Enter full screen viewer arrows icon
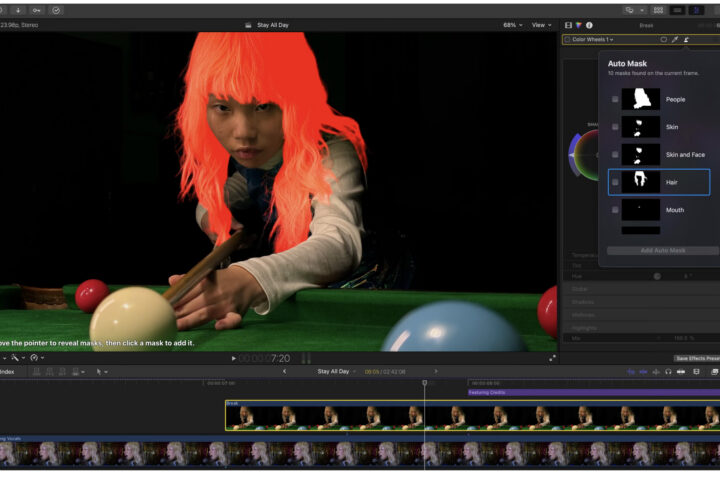This screenshot has width=720, height=480. click(x=552, y=358)
